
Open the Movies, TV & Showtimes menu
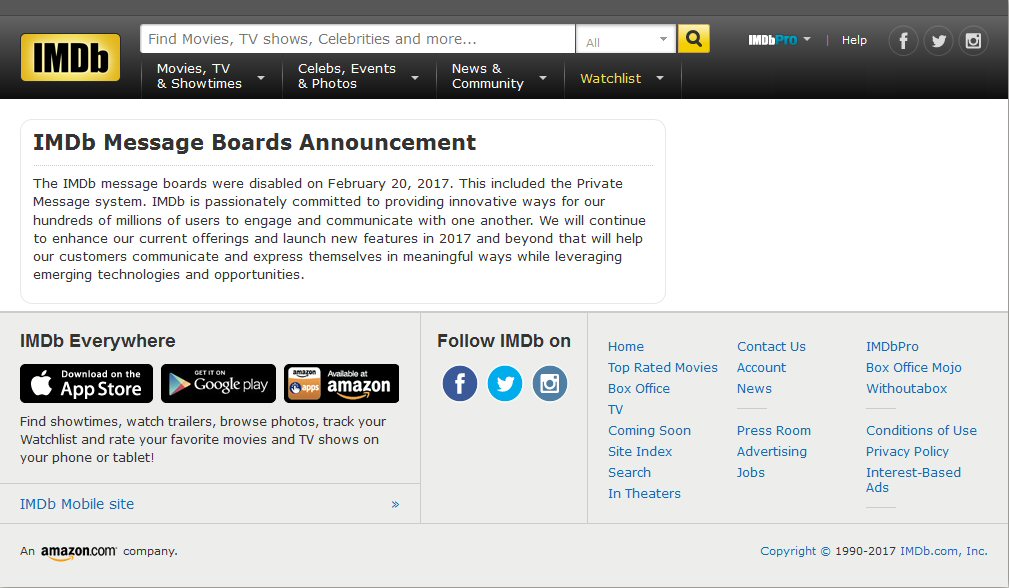tap(211, 77)
